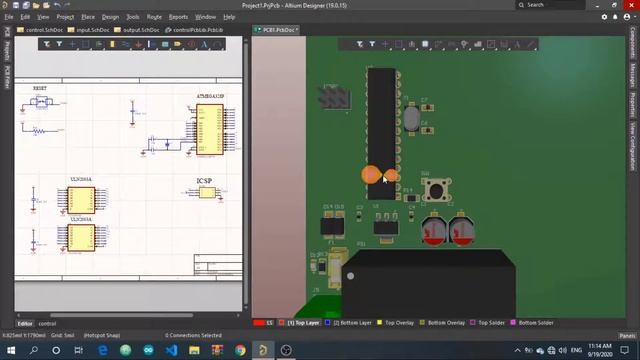The width and height of the screenshot is (640, 360).
Task: Click the Undo arrow in the title bar
Action: [x=57, y=5]
